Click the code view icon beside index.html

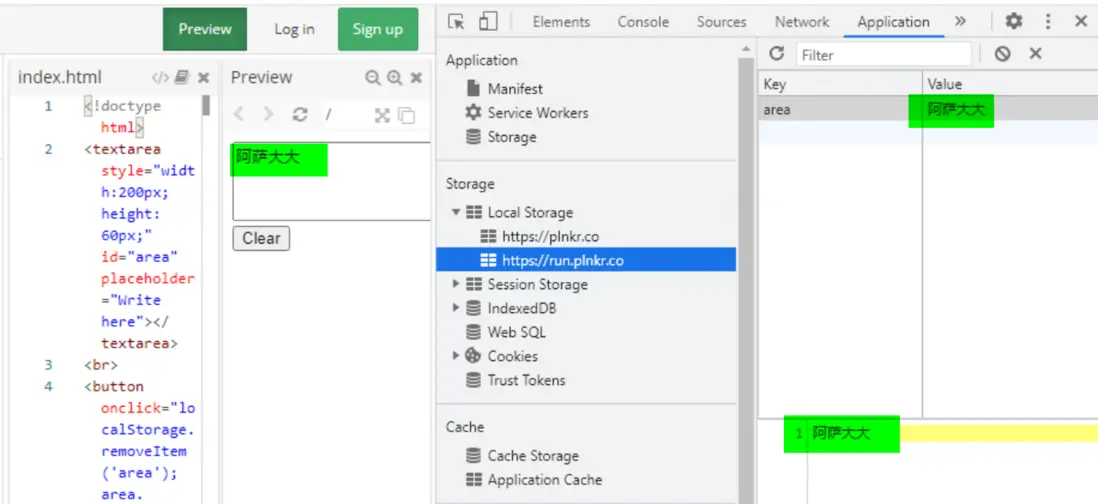[x=160, y=78]
